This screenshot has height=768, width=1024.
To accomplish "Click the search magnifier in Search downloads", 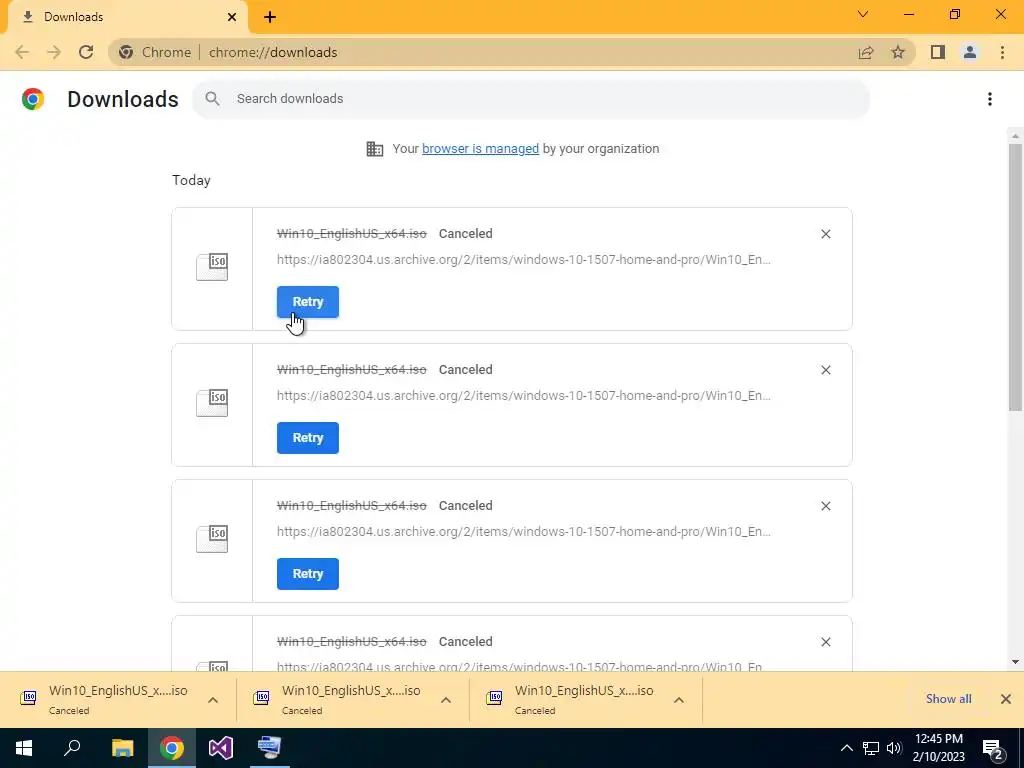I will coord(212,99).
